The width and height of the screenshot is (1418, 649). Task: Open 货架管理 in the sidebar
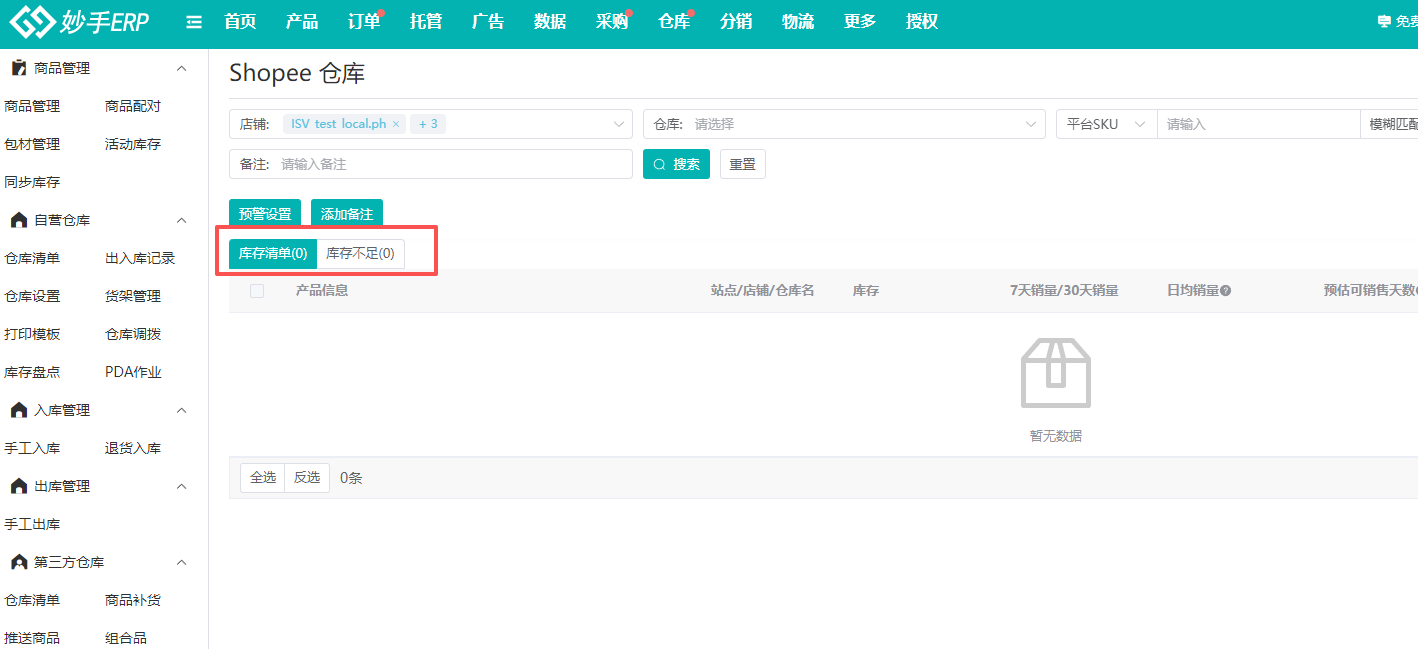pyautogui.click(x=133, y=296)
